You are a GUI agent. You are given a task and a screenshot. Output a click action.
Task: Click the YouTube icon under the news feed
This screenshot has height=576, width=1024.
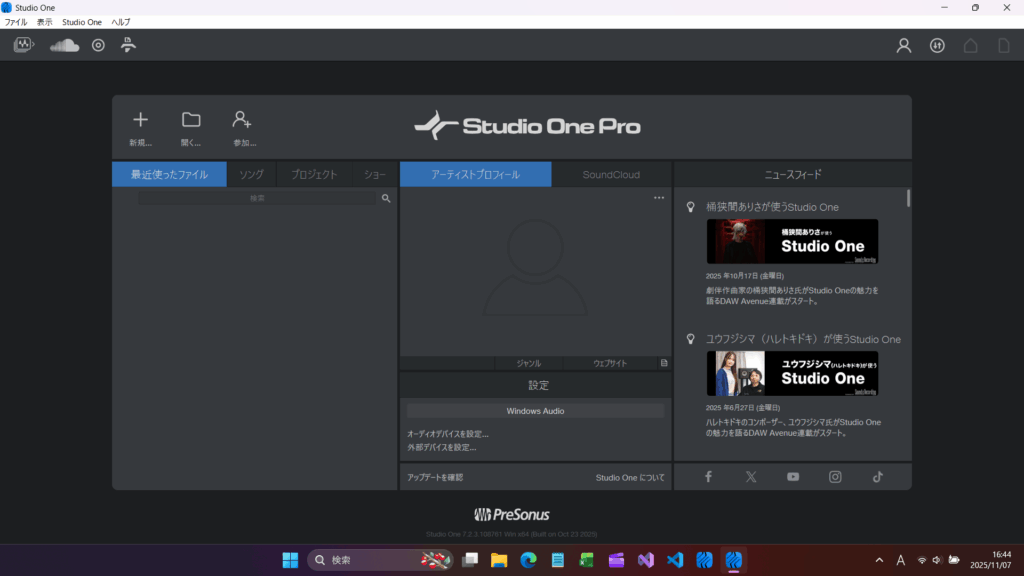pyautogui.click(x=793, y=477)
